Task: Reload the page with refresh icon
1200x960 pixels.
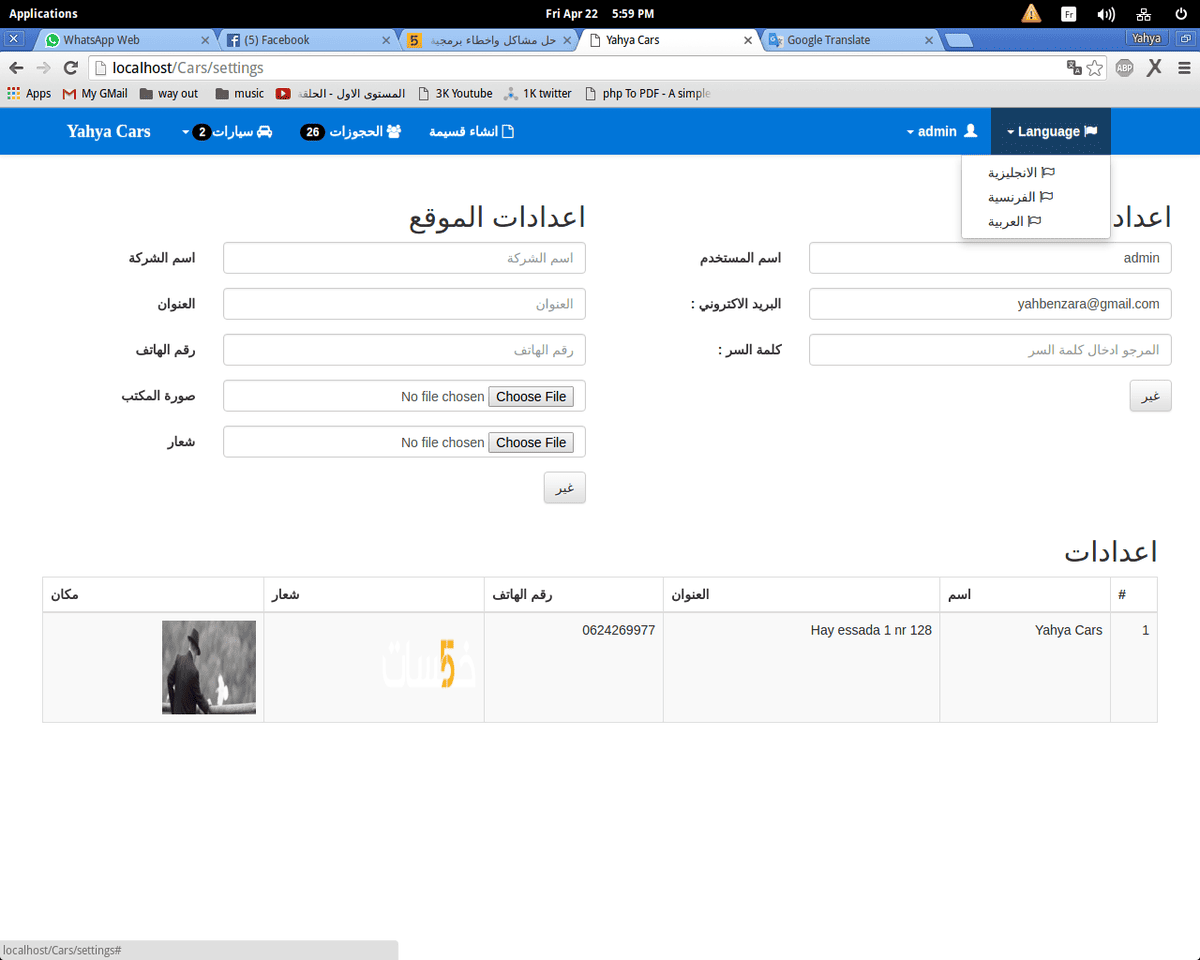Action: 70,68
